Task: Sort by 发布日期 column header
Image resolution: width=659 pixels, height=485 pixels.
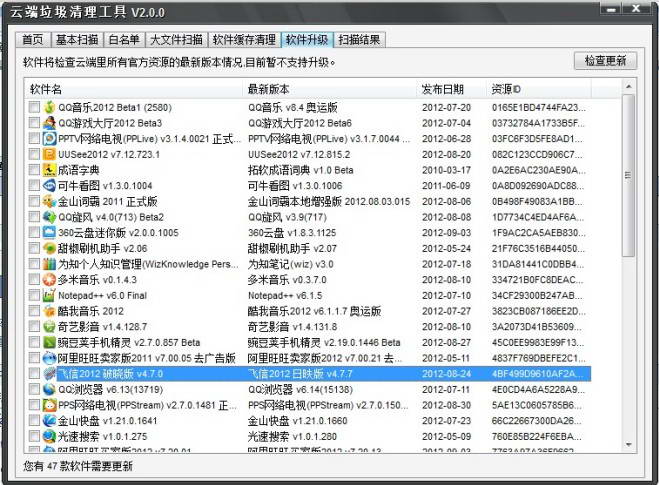Action: pyautogui.click(x=451, y=89)
